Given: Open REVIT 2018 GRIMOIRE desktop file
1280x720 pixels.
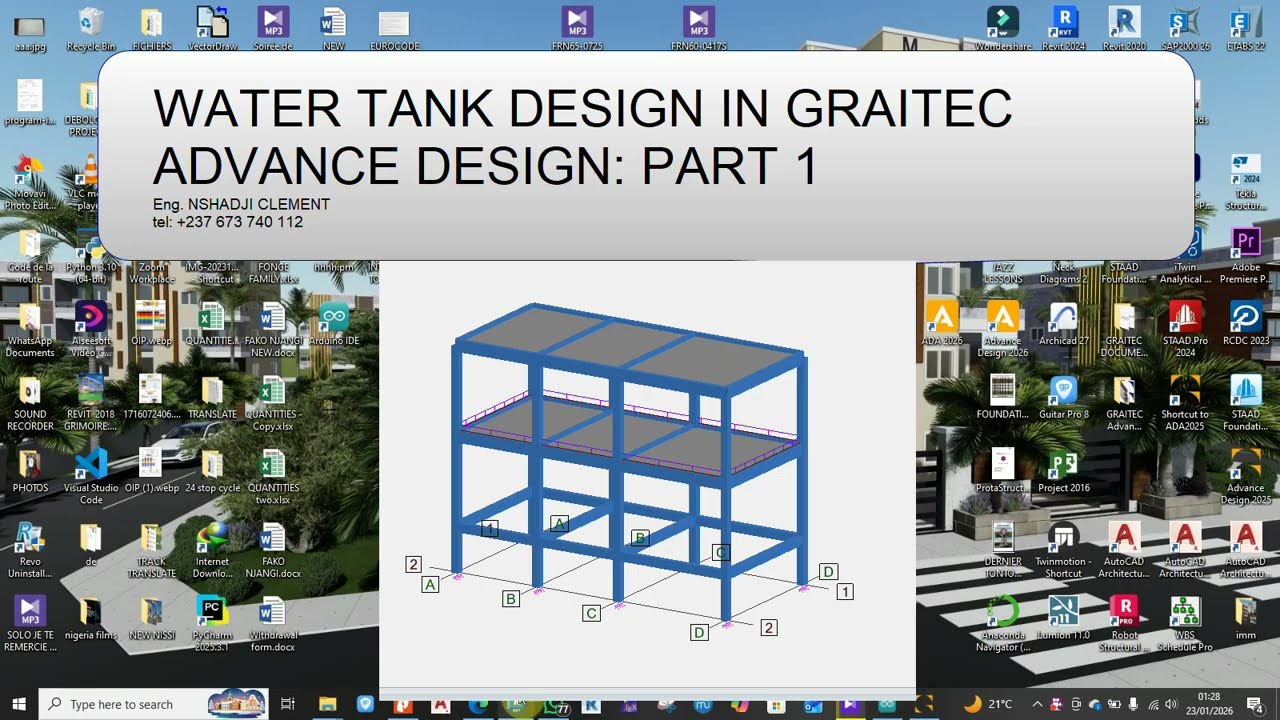Looking at the screenshot, I should [91, 402].
